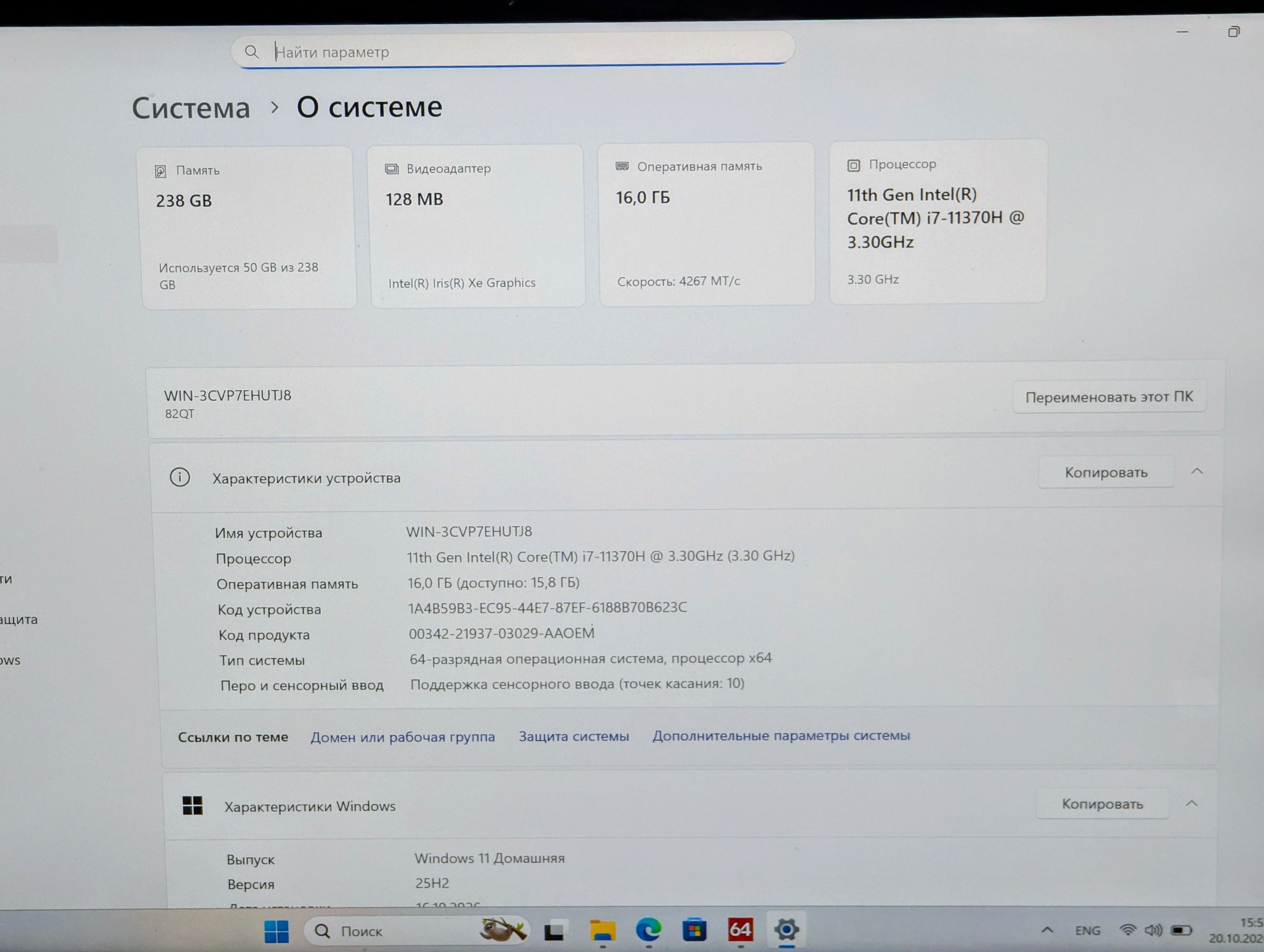Open Wi-Fi network tray icon

[x=1127, y=930]
